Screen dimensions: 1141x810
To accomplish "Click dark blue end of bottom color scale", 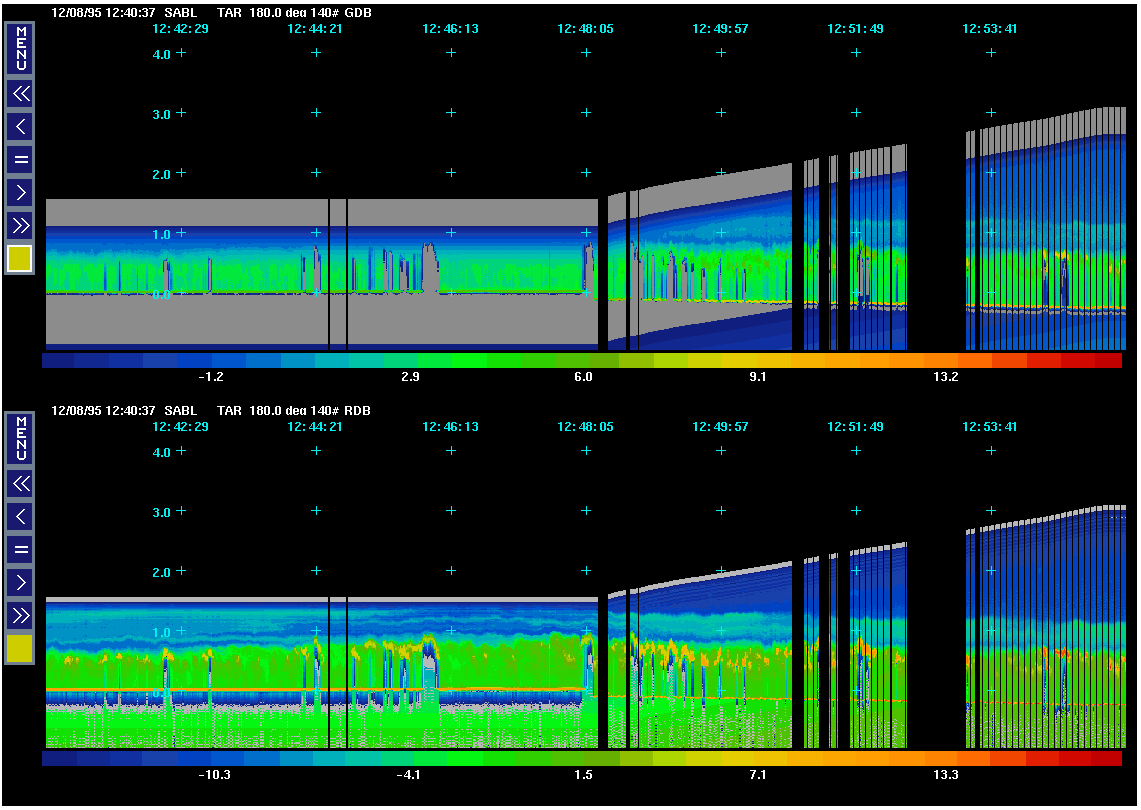I will 58,759.
